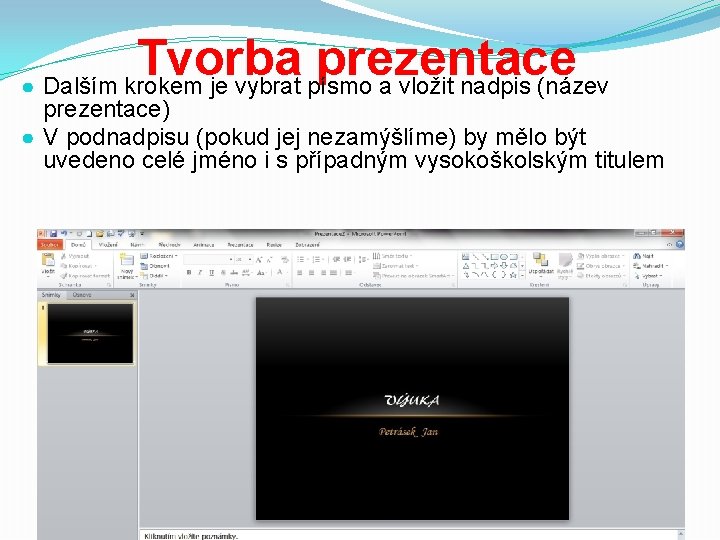Click Najít to find text
Image resolution: width=720 pixels, height=540 pixels.
pyautogui.click(x=643, y=256)
